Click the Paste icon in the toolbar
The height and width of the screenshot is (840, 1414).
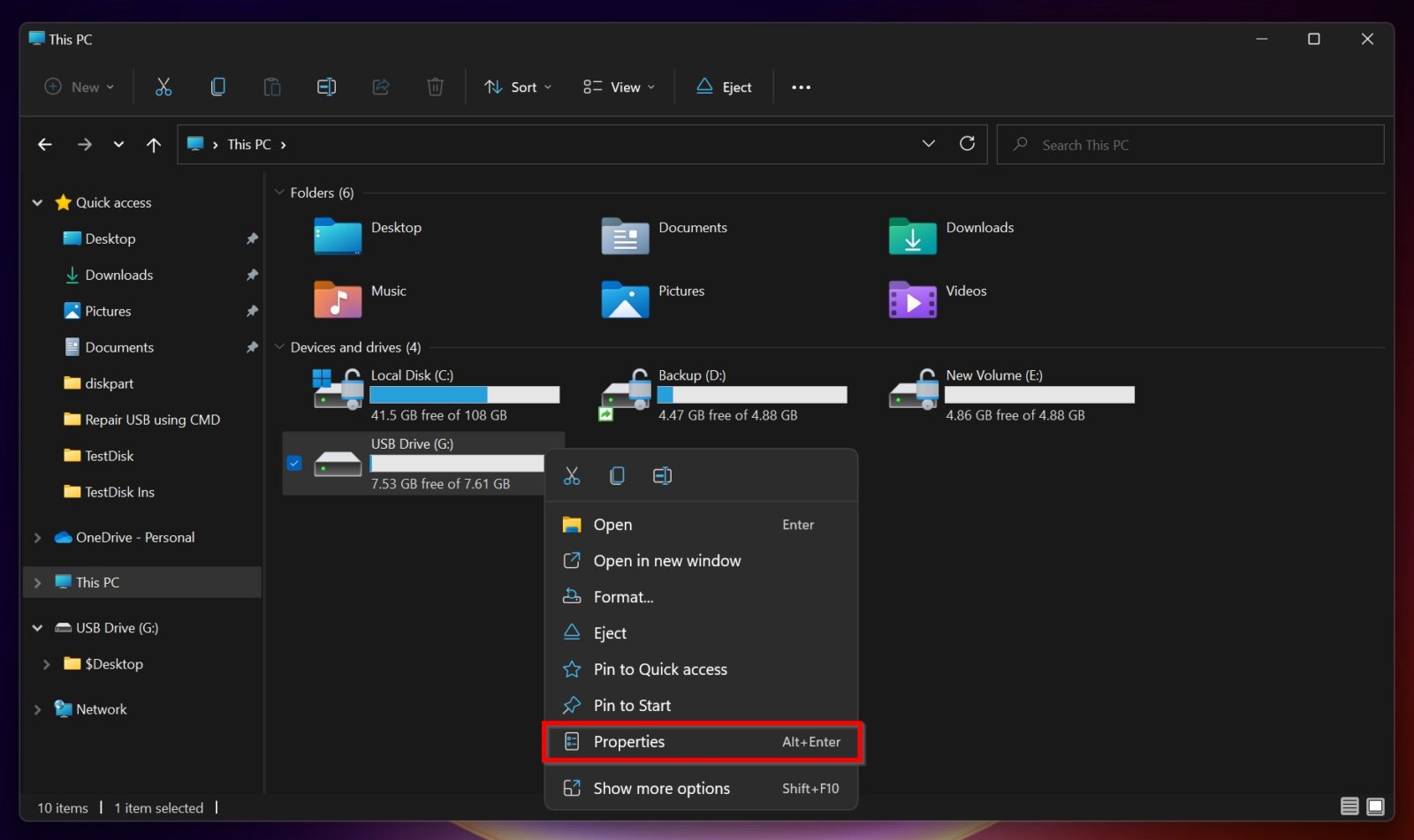coord(271,87)
